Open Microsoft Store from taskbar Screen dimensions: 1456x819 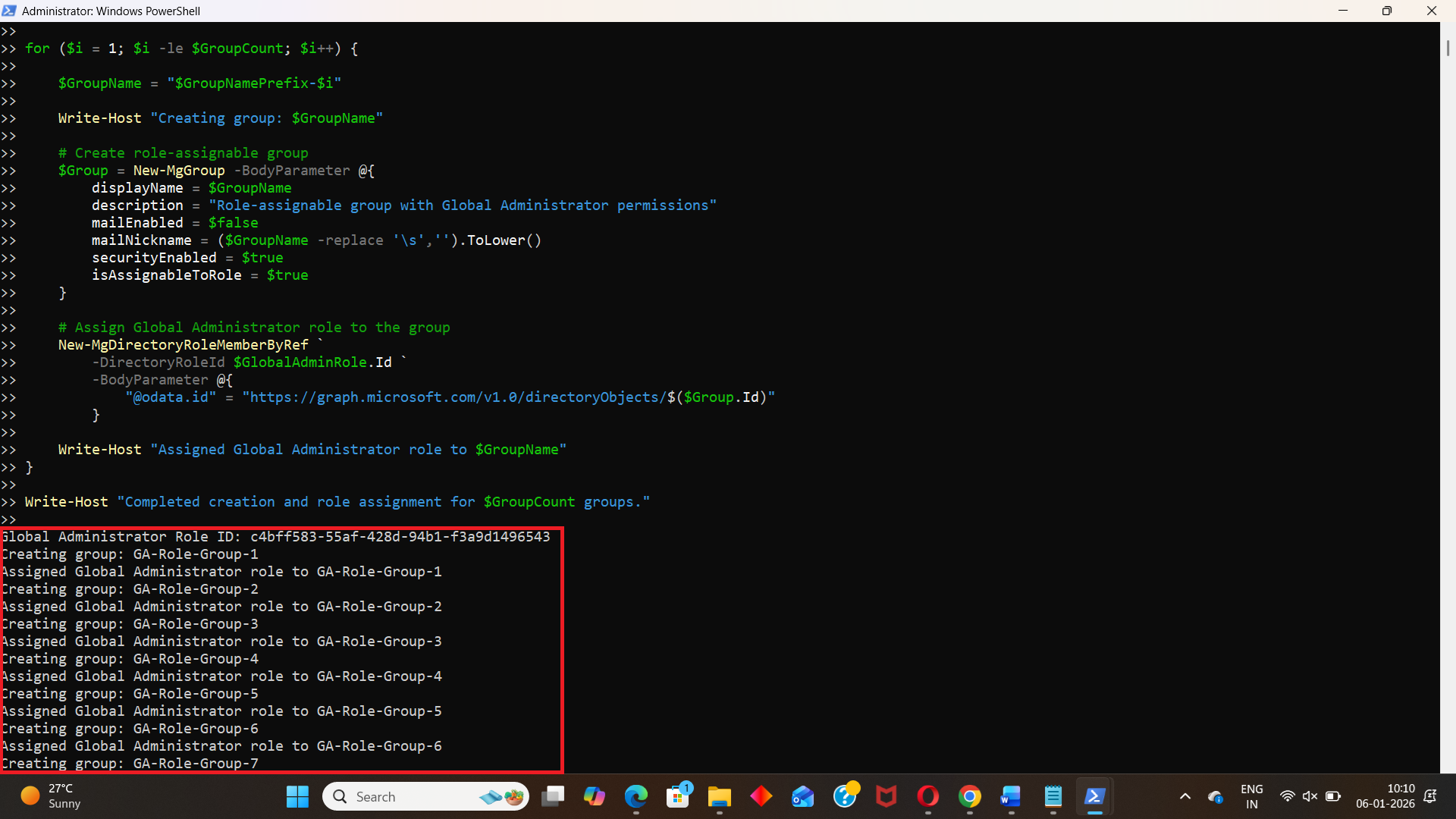(678, 796)
